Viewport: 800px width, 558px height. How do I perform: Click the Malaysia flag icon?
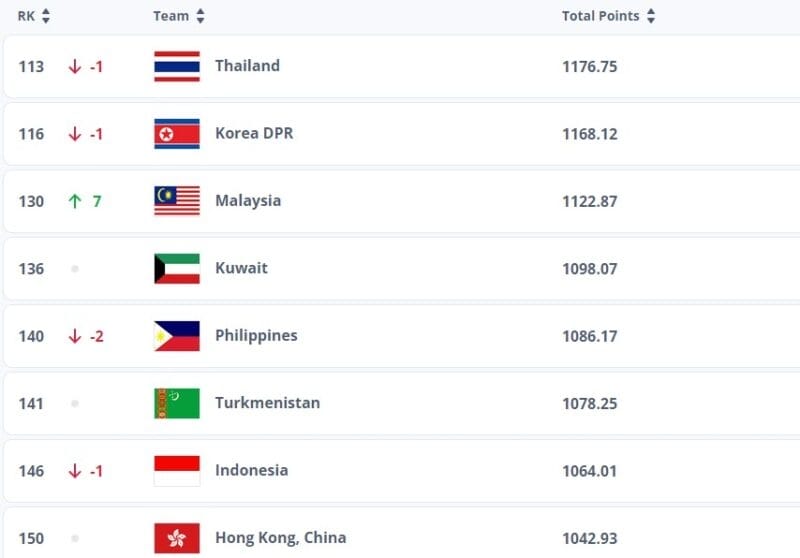coord(177,201)
